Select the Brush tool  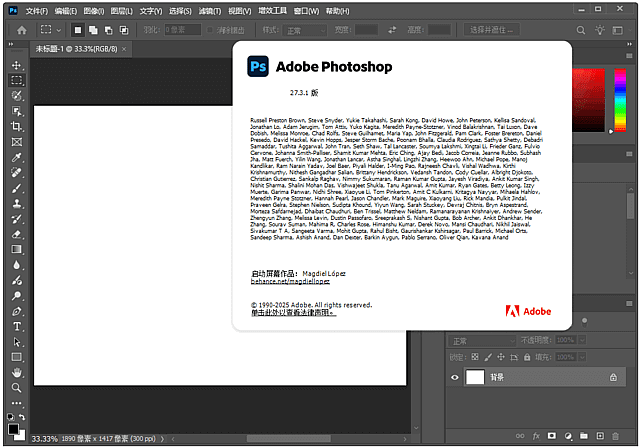click(x=16, y=188)
